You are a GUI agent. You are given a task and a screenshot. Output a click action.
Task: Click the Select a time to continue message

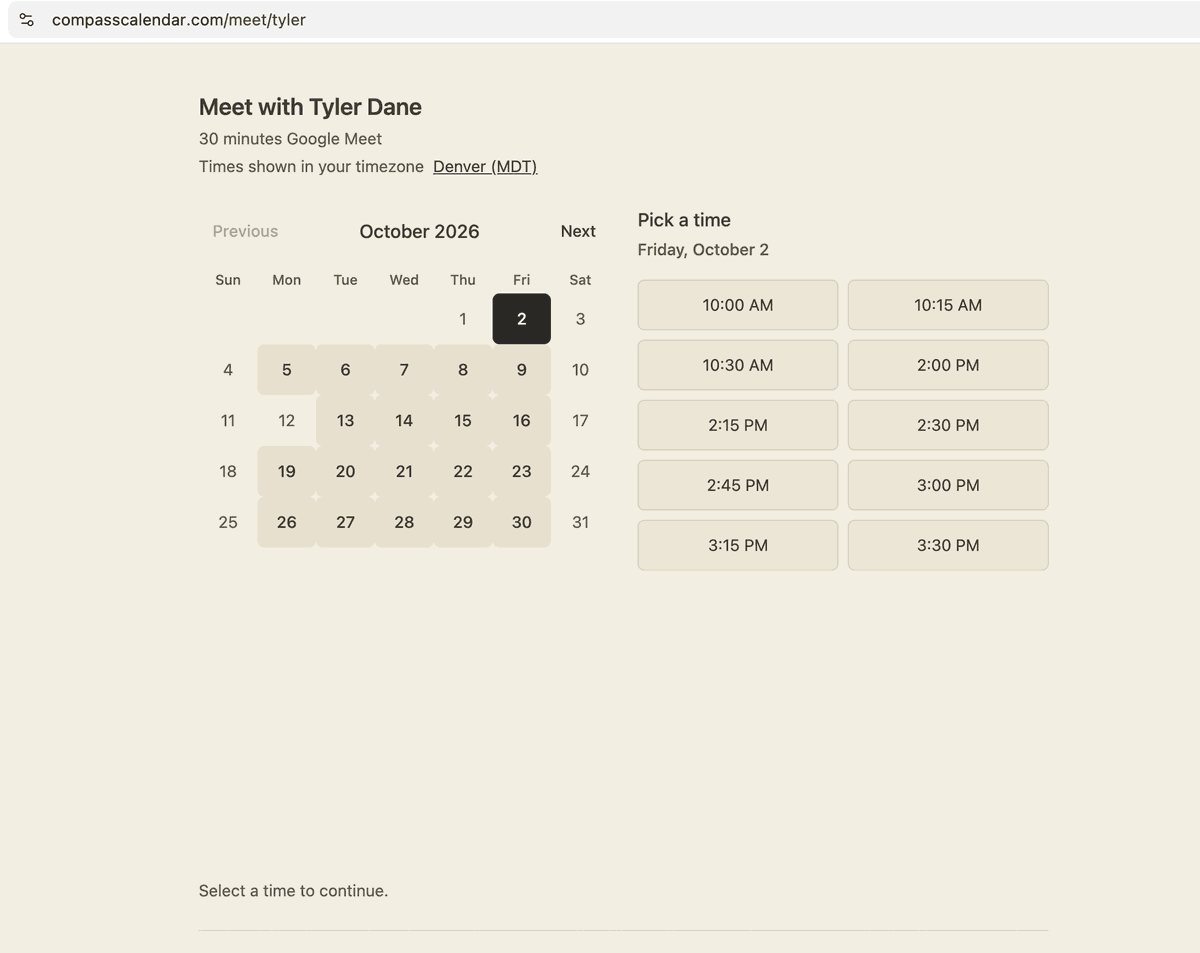(293, 891)
